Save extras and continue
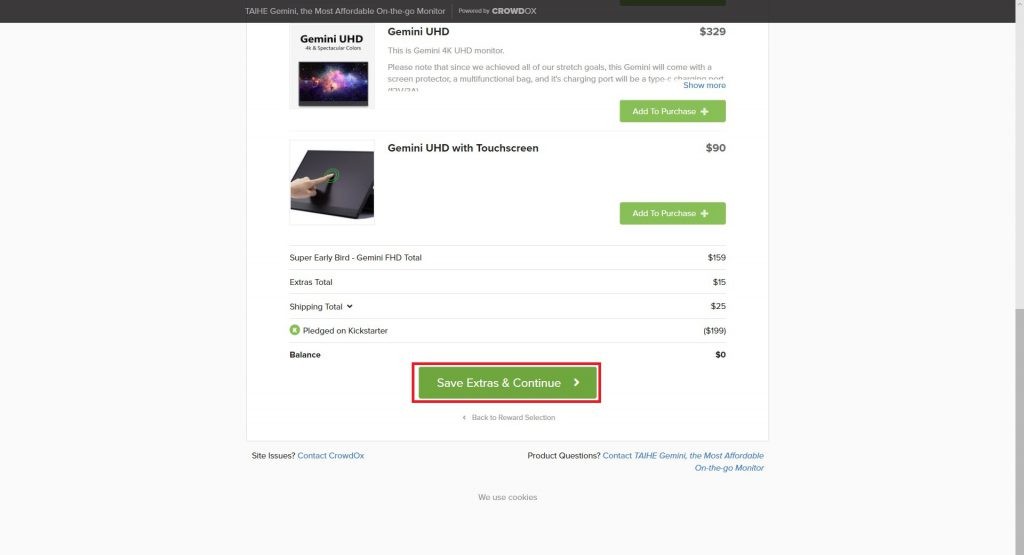The image size is (1024, 555). point(507,383)
